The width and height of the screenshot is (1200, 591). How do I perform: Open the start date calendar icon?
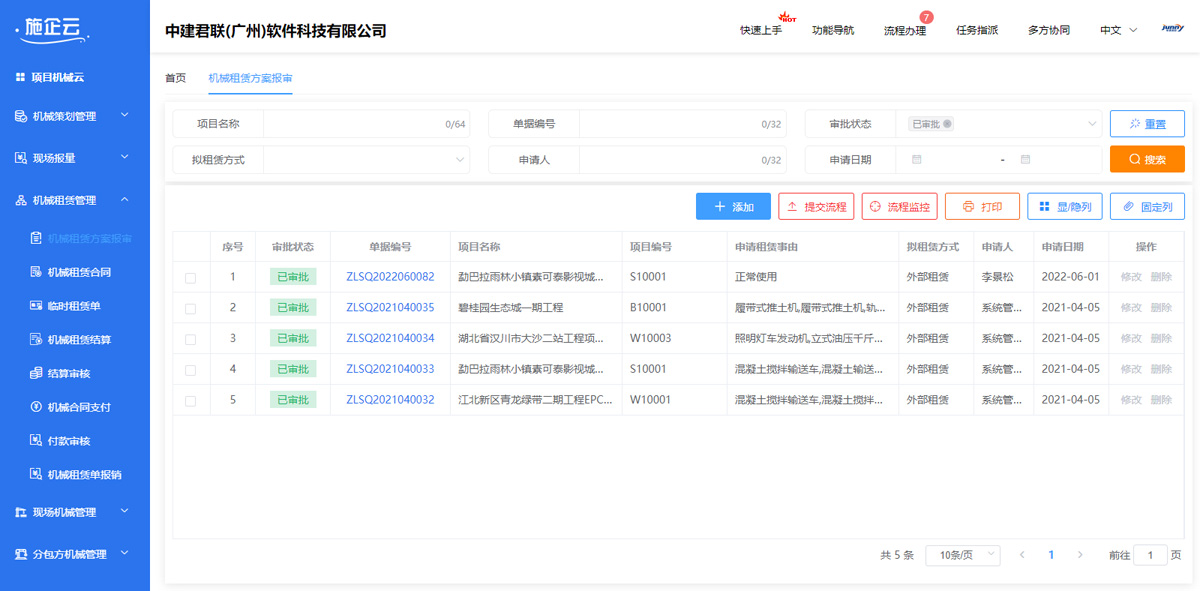[917, 160]
